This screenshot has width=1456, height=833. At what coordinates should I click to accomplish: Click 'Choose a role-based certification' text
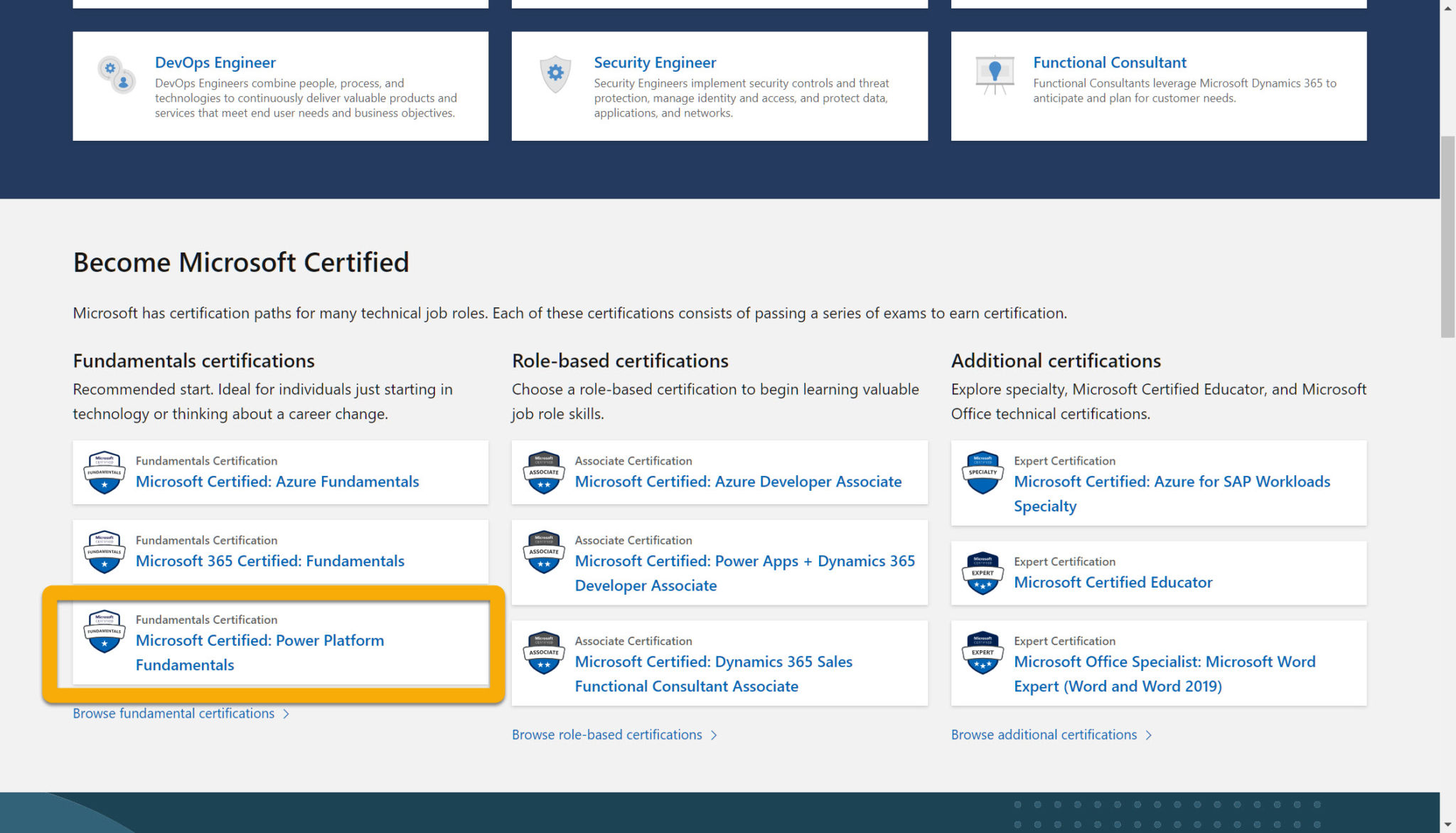tap(715, 401)
